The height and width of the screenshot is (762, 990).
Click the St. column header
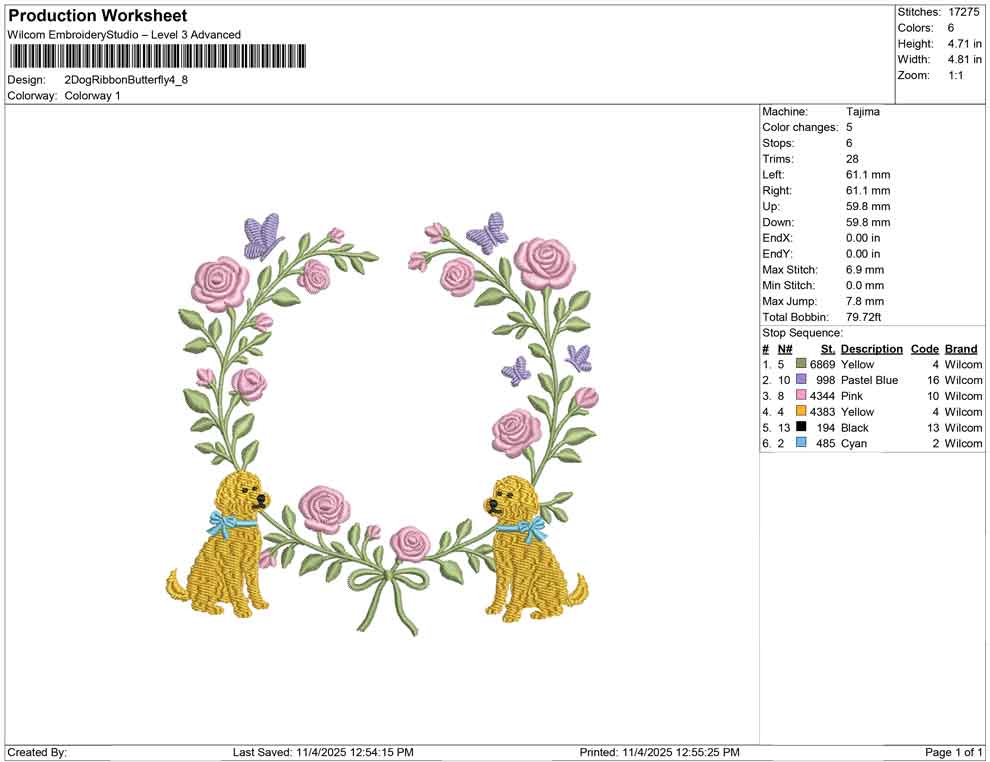click(x=827, y=349)
